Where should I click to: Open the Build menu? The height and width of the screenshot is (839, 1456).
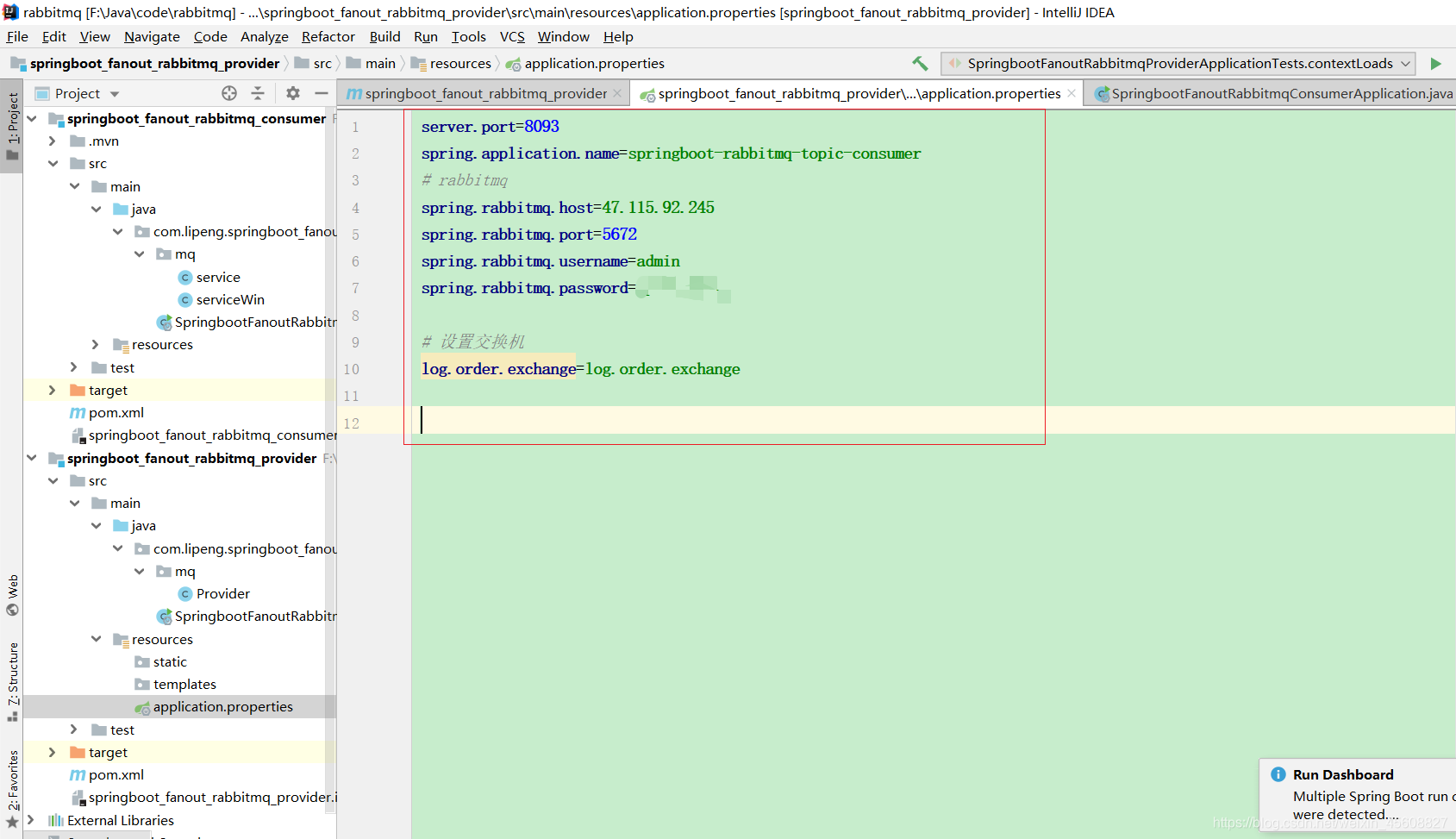pos(384,36)
